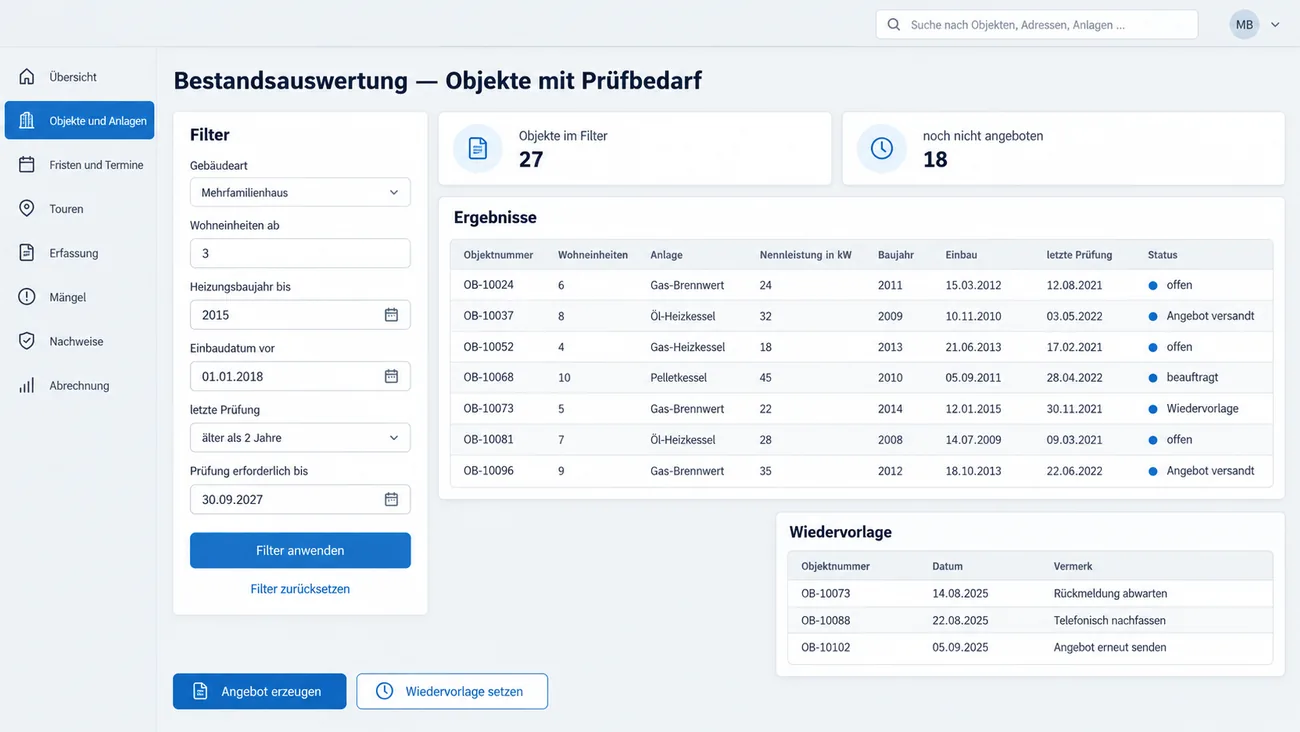Click the Wiedervorlage setzen button
The width and height of the screenshot is (1300, 732).
click(452, 691)
